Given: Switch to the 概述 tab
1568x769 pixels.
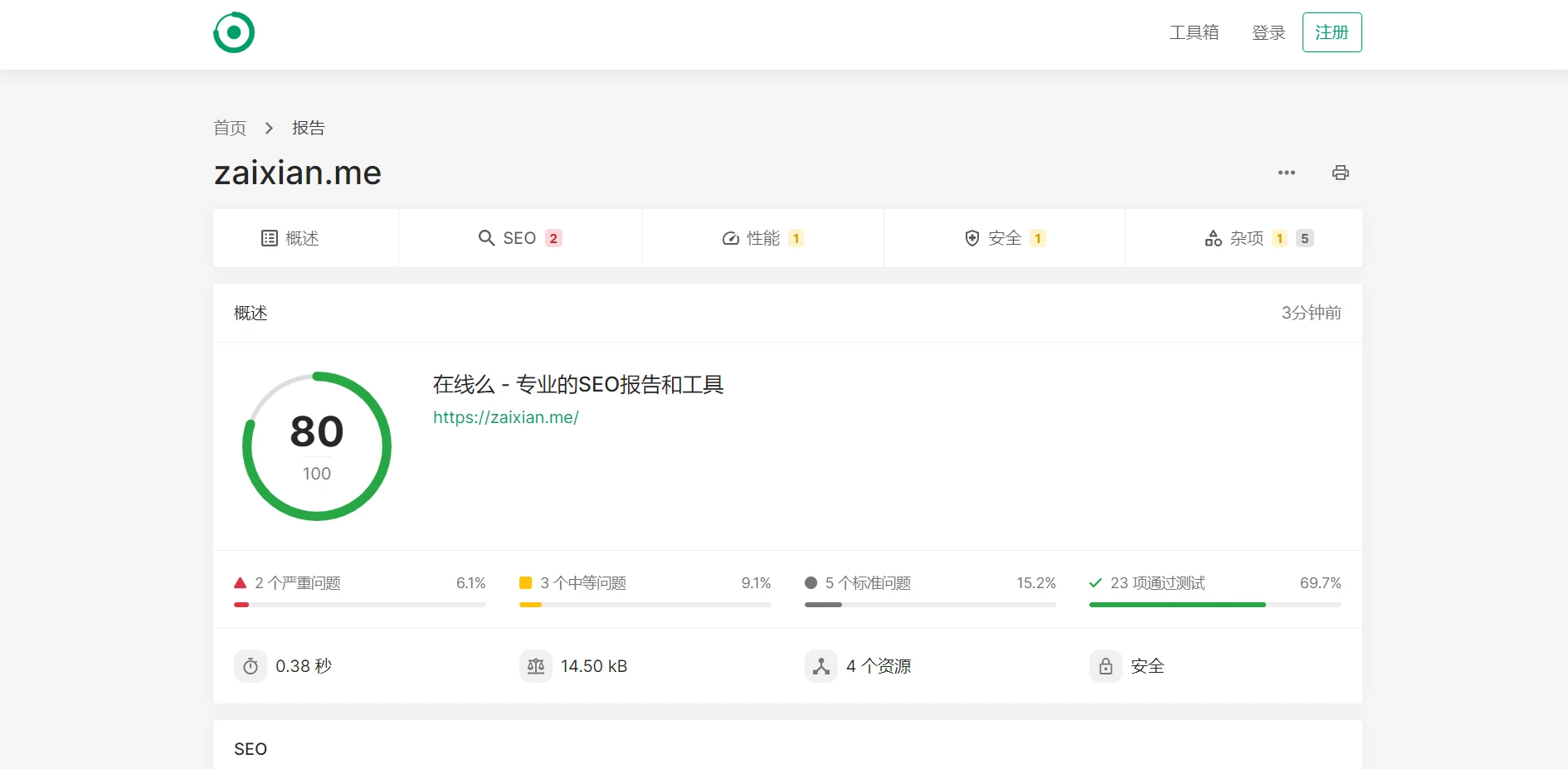Looking at the screenshot, I should [290, 238].
